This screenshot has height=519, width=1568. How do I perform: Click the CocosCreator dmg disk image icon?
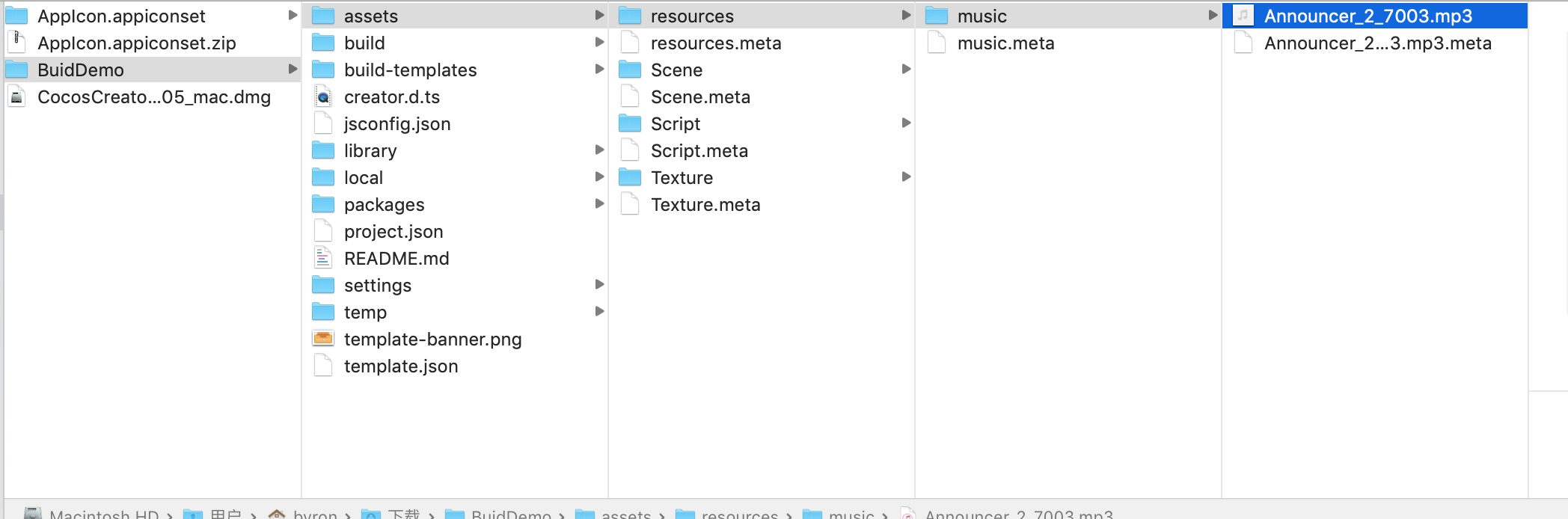pos(17,97)
